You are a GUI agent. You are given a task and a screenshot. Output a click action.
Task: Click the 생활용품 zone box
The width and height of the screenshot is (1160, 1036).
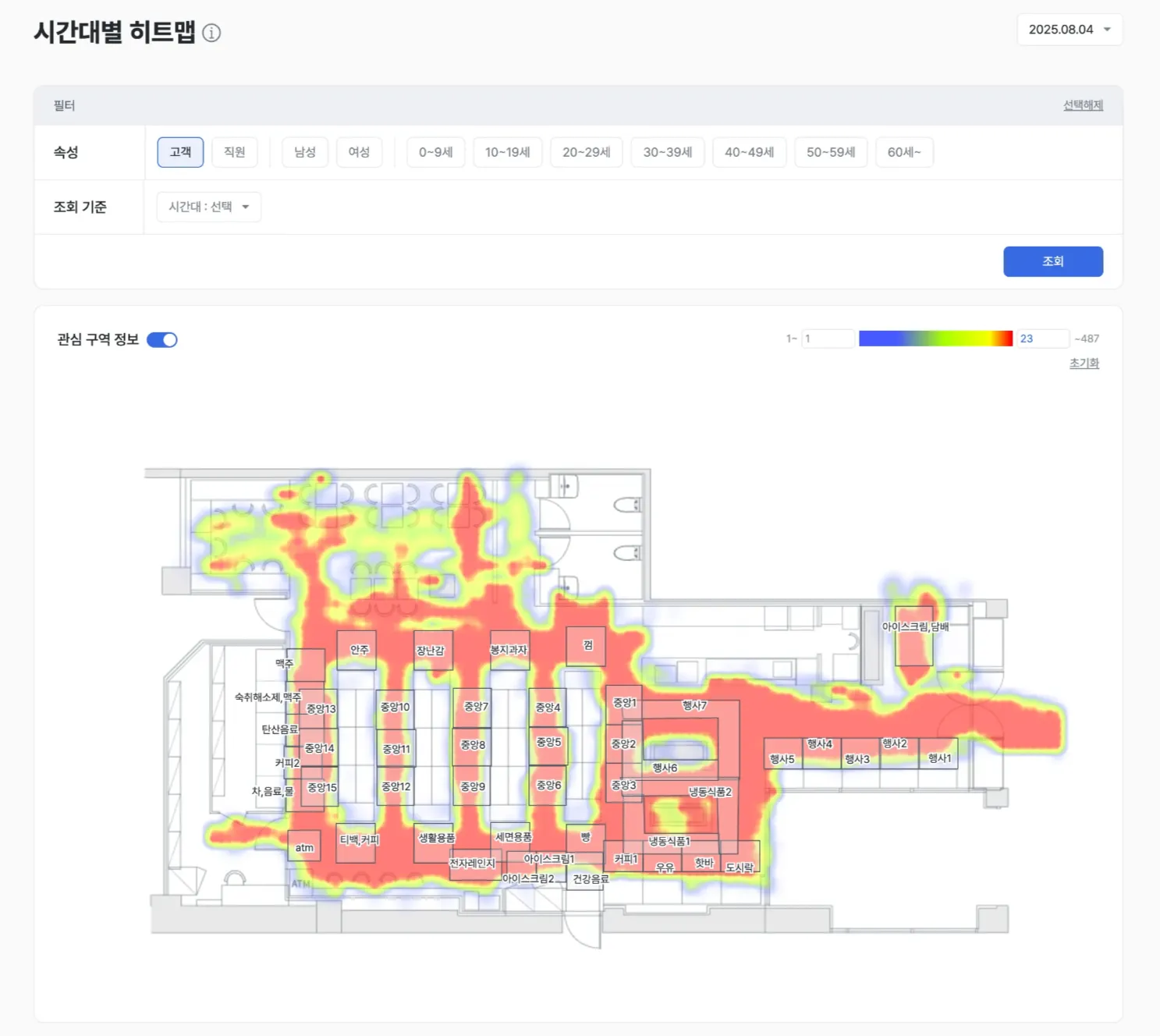click(x=434, y=843)
